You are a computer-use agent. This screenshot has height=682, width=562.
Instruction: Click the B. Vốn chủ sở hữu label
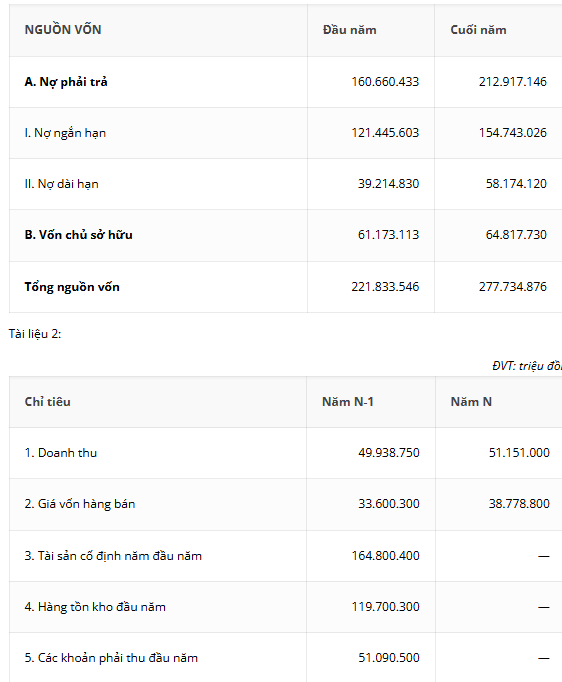[78, 235]
